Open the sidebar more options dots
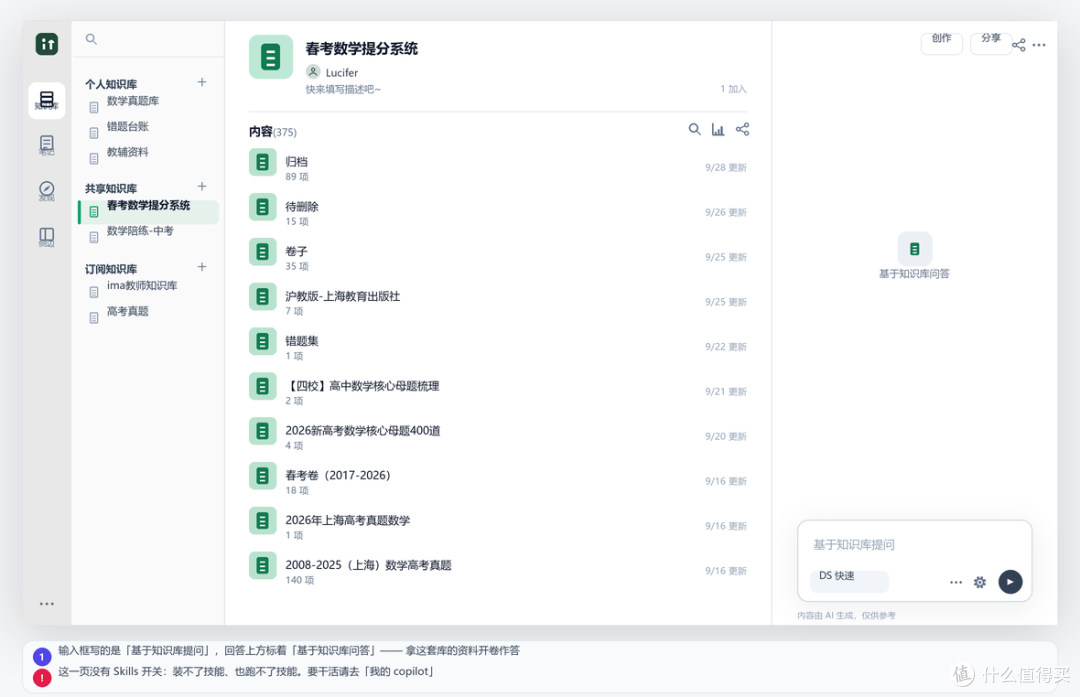This screenshot has width=1080, height=697. [x=47, y=604]
